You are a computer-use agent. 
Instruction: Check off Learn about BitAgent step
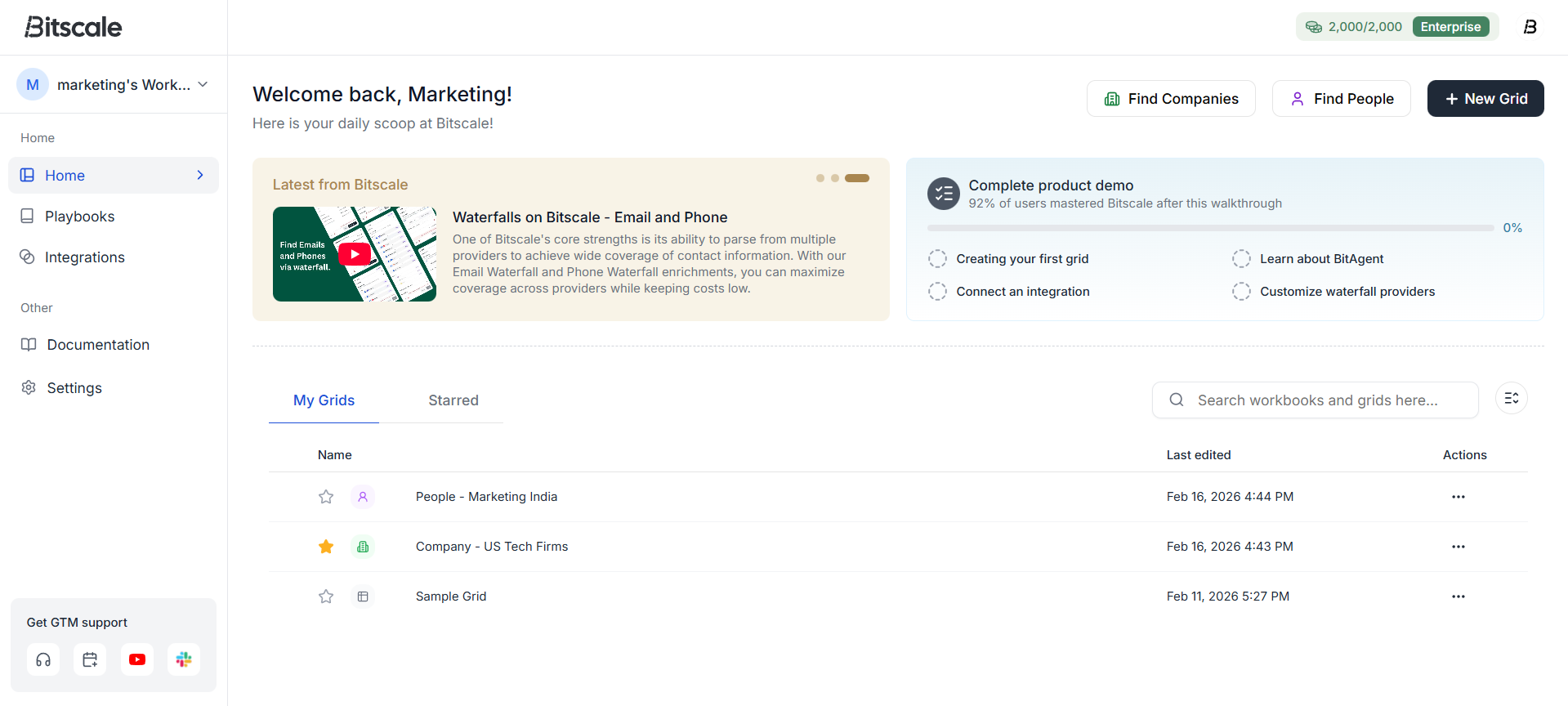click(1241, 259)
